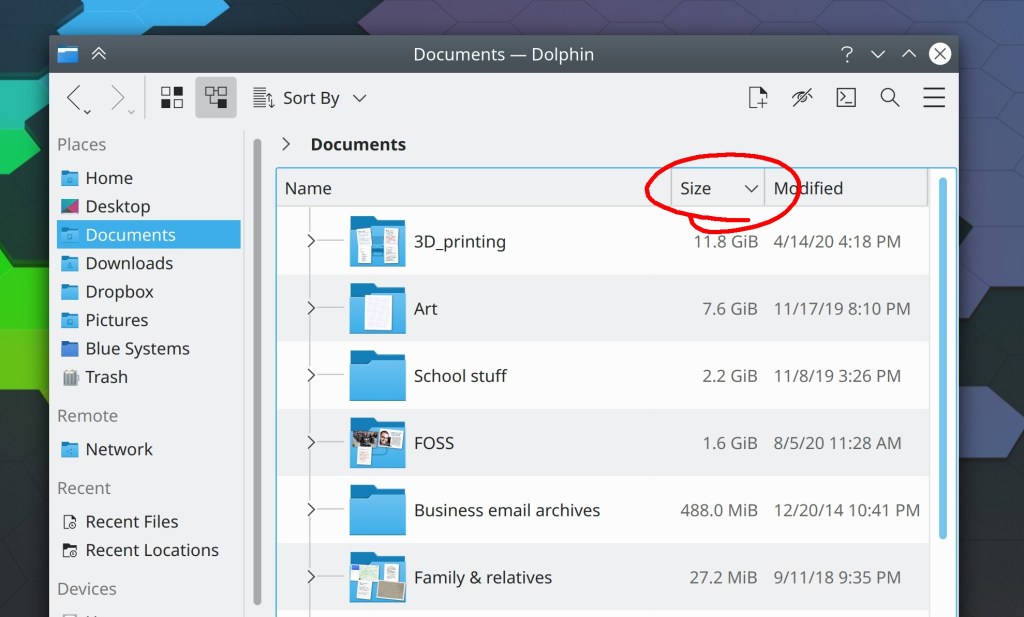Click the help question mark icon
Image resolution: width=1024 pixels, height=617 pixels.
tap(847, 54)
